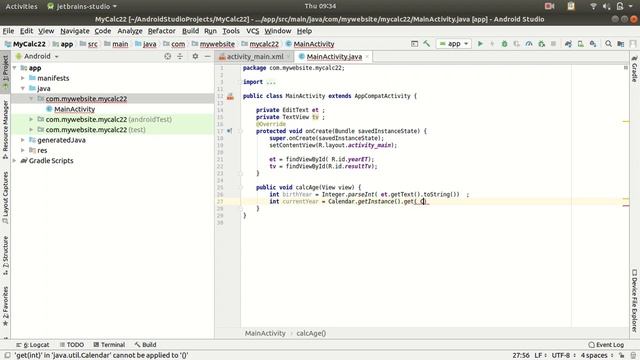The image size is (640, 360).
Task: Click the screen recording icon in top bar
Action: point(549,6)
